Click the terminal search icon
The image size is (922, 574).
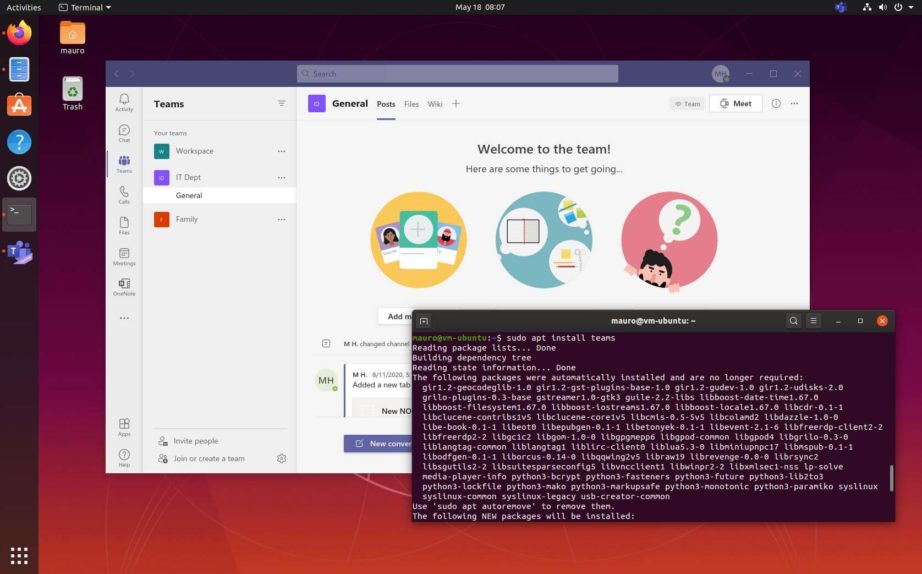click(x=793, y=321)
